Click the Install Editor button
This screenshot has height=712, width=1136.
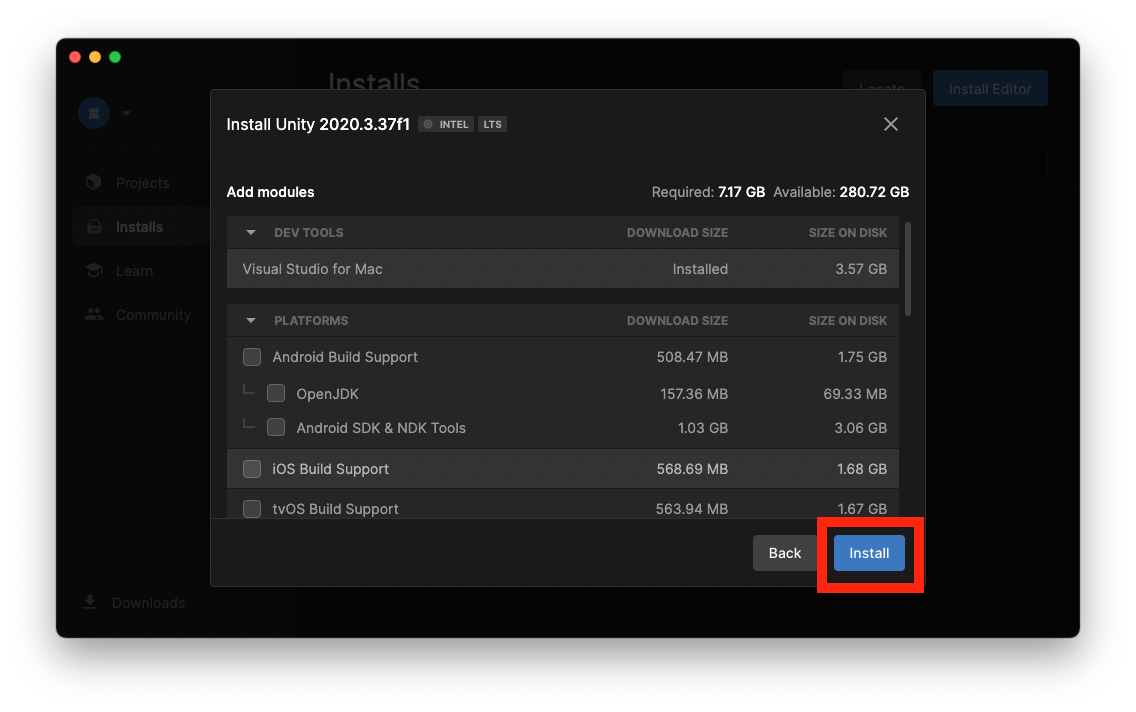990,88
